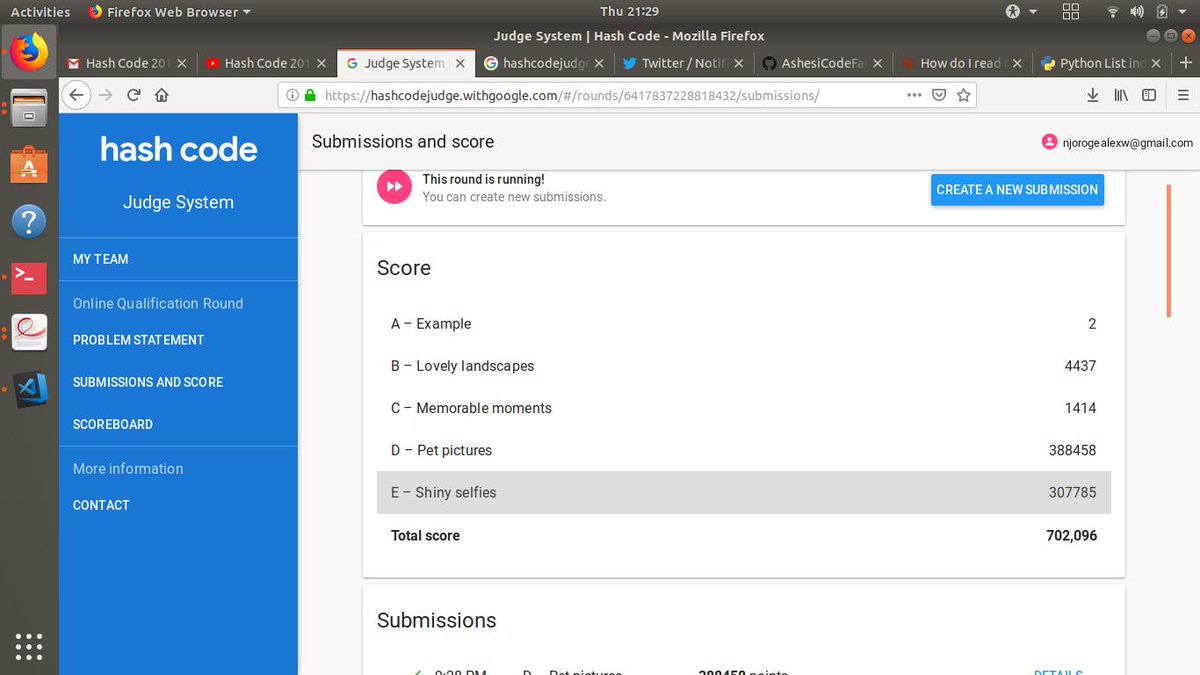Select the D – Pet pictures score row
This screenshot has width=1200, height=675.
click(744, 450)
